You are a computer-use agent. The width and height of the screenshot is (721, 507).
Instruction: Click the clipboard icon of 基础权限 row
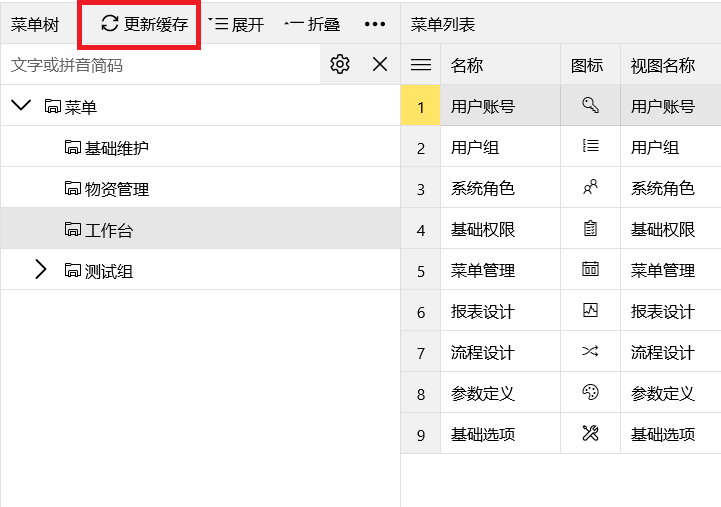click(590, 229)
